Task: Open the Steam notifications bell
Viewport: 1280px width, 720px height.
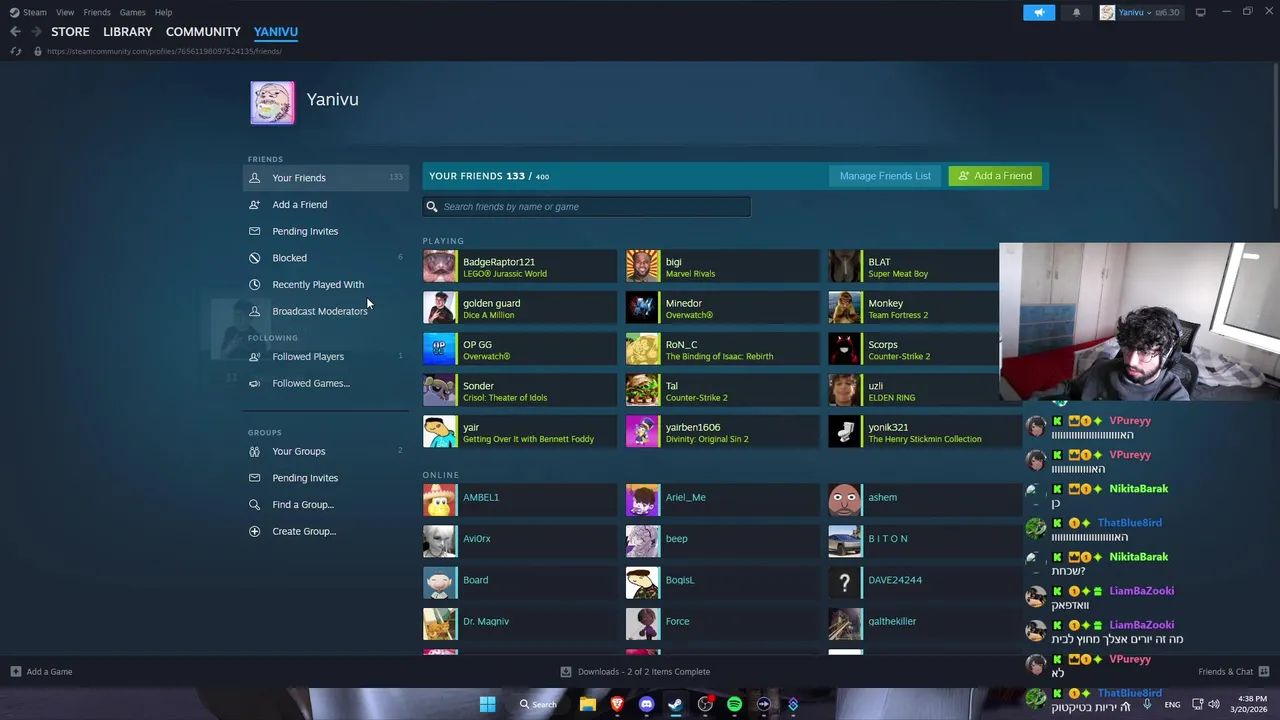Action: (x=1076, y=12)
